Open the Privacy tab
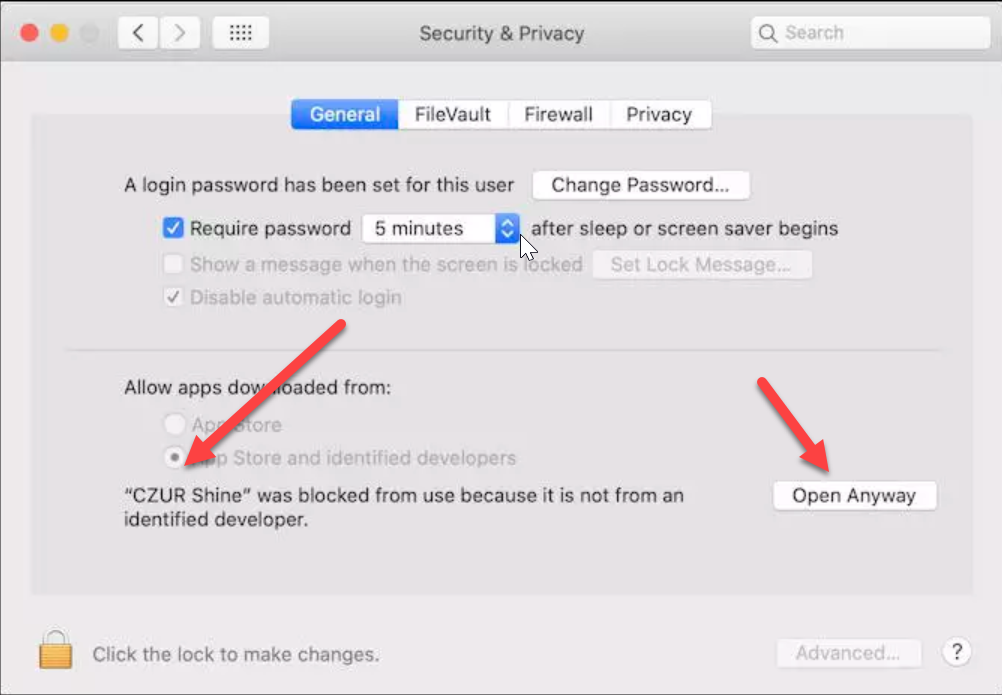Image resolution: width=1002 pixels, height=695 pixels. pyautogui.click(x=659, y=114)
